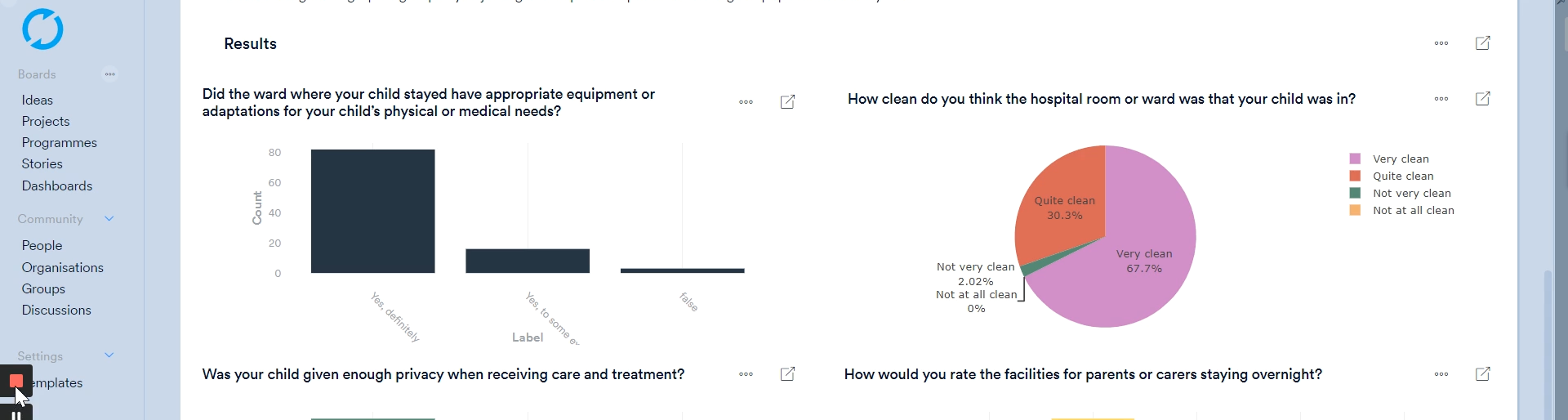Viewport: 1568px width, 420px height.
Task: Toggle Not very clean legend entry
Action: click(x=1411, y=193)
